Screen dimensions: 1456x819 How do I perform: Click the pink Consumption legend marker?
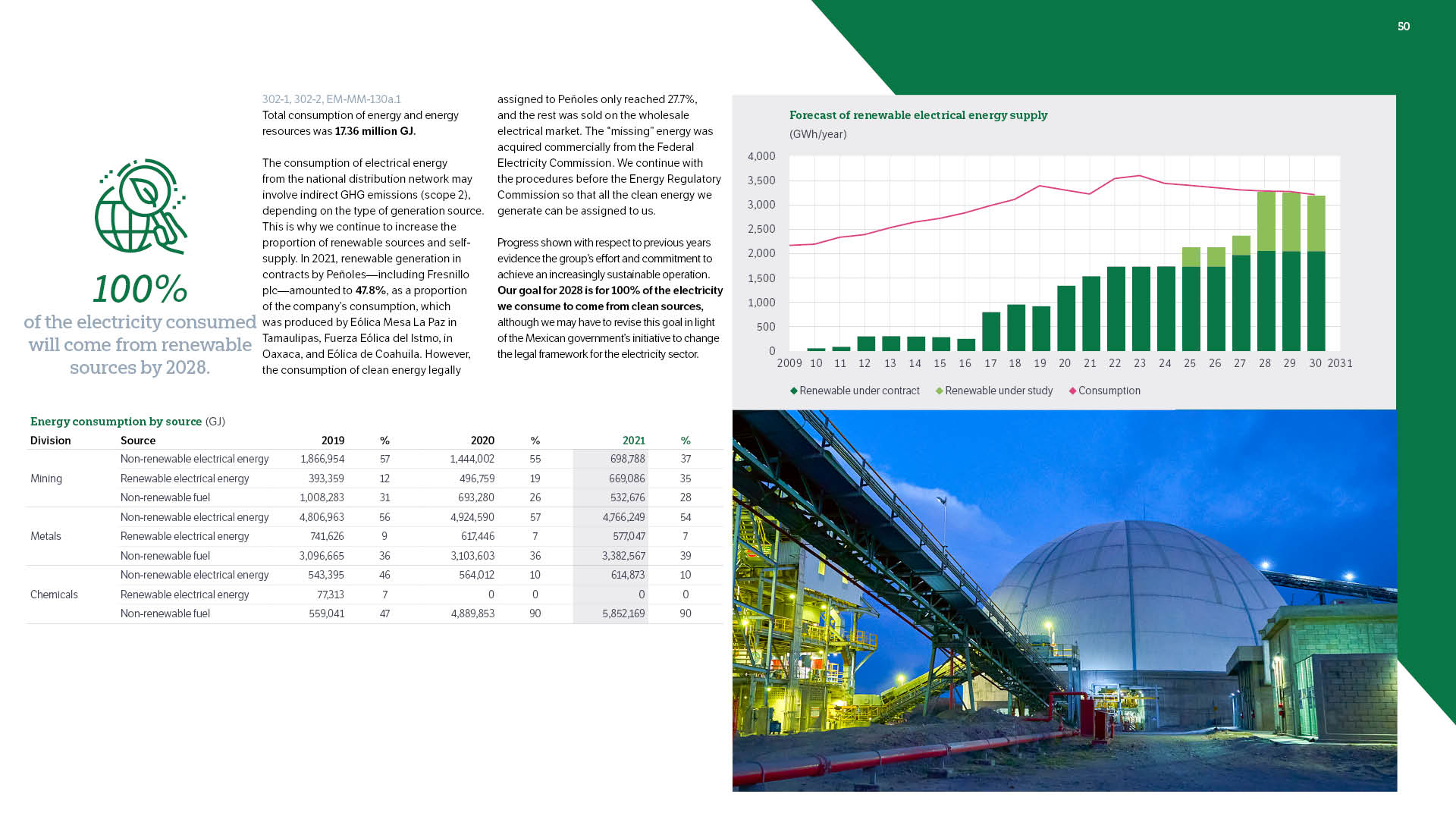tap(1073, 391)
